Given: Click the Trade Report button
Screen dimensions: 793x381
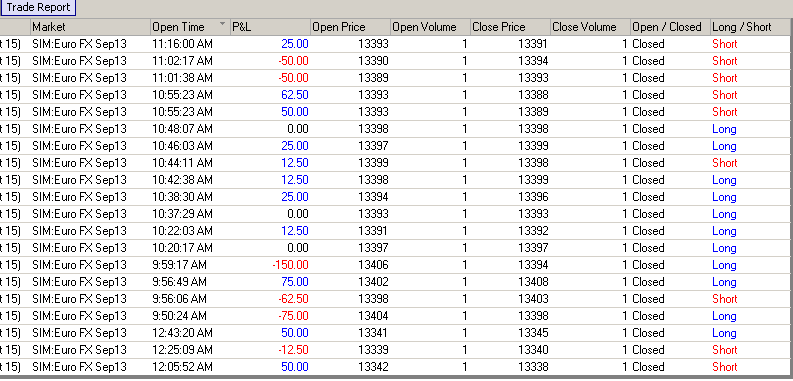Looking at the screenshot, I should click(x=38, y=8).
